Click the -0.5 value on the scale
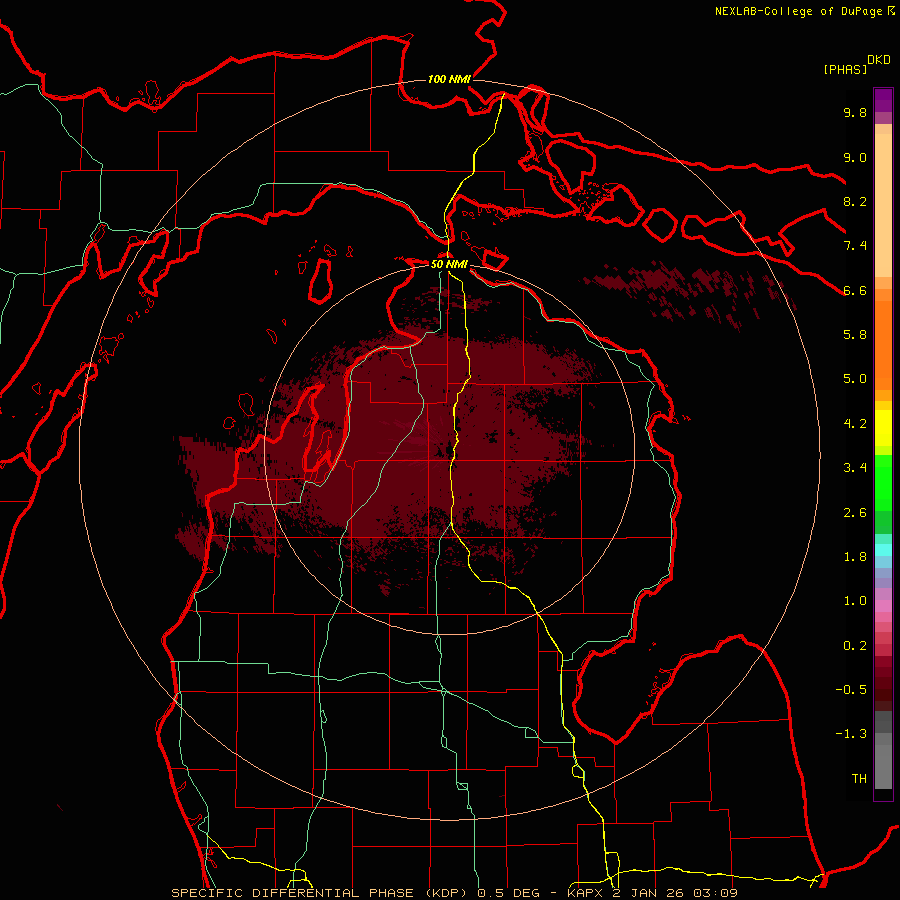Image resolution: width=900 pixels, height=900 pixels. click(x=851, y=690)
